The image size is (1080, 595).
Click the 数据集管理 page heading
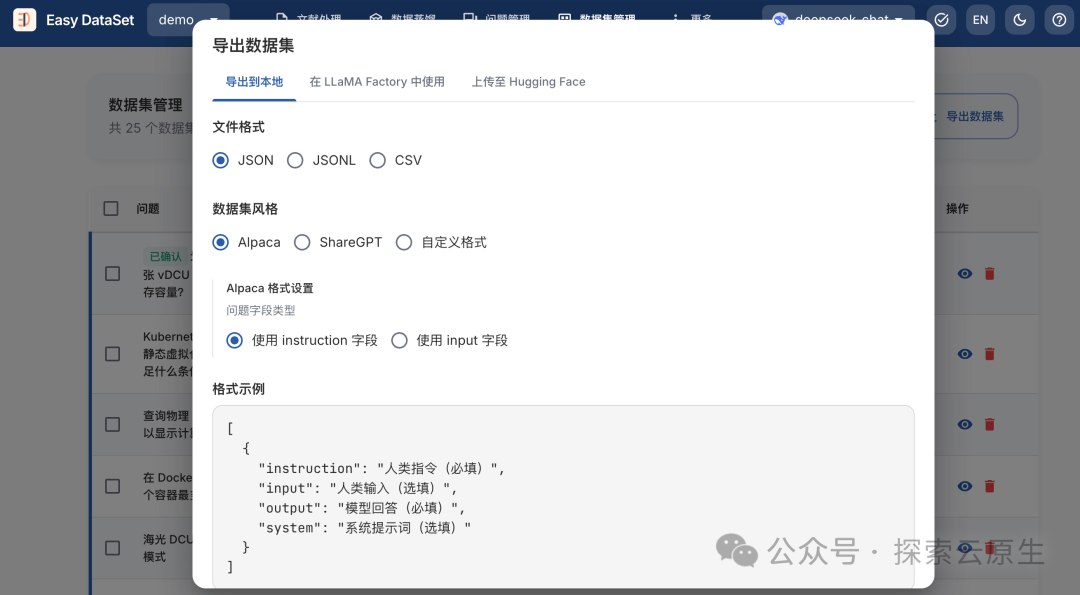point(145,105)
